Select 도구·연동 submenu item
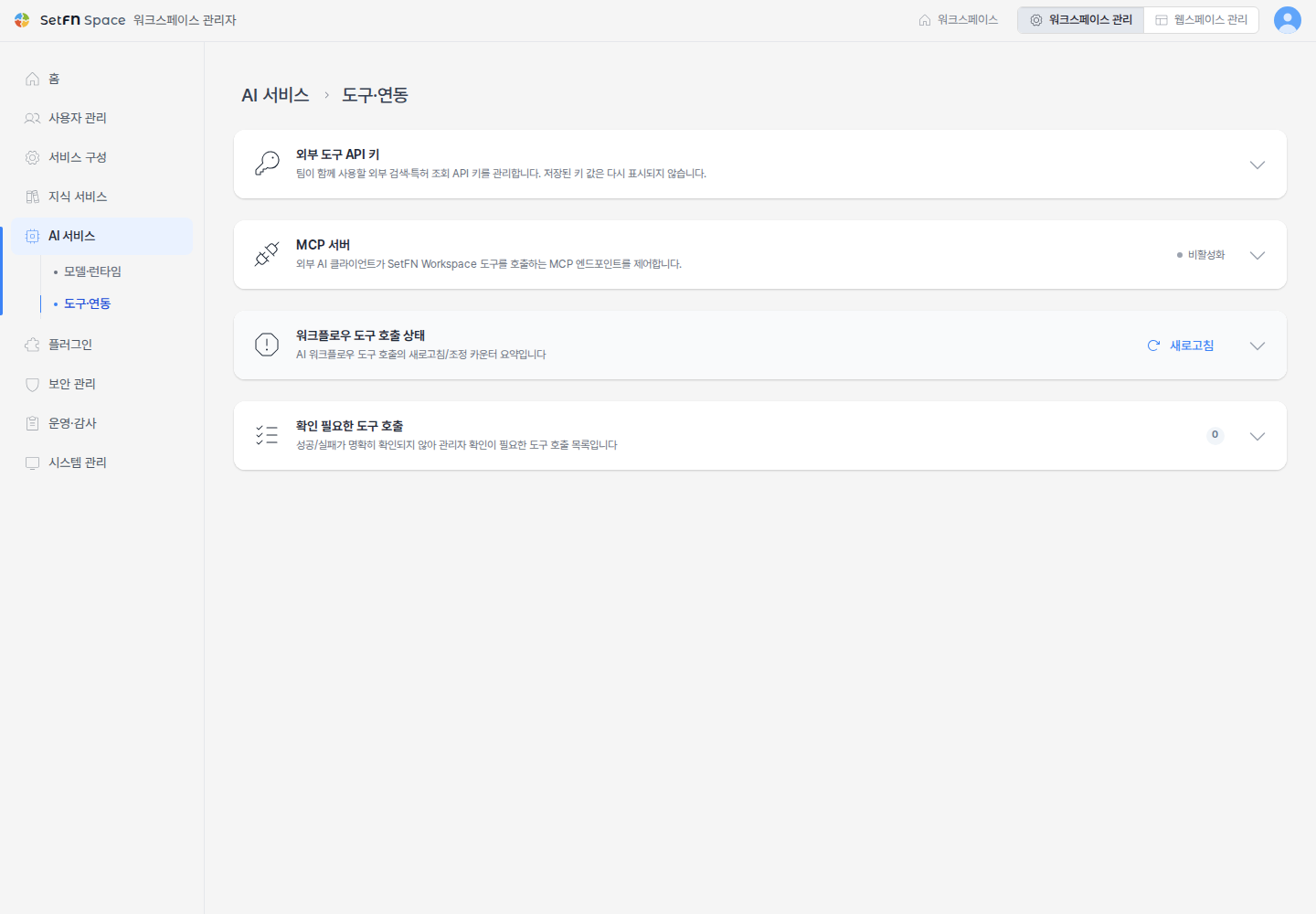1316x914 pixels. [88, 303]
